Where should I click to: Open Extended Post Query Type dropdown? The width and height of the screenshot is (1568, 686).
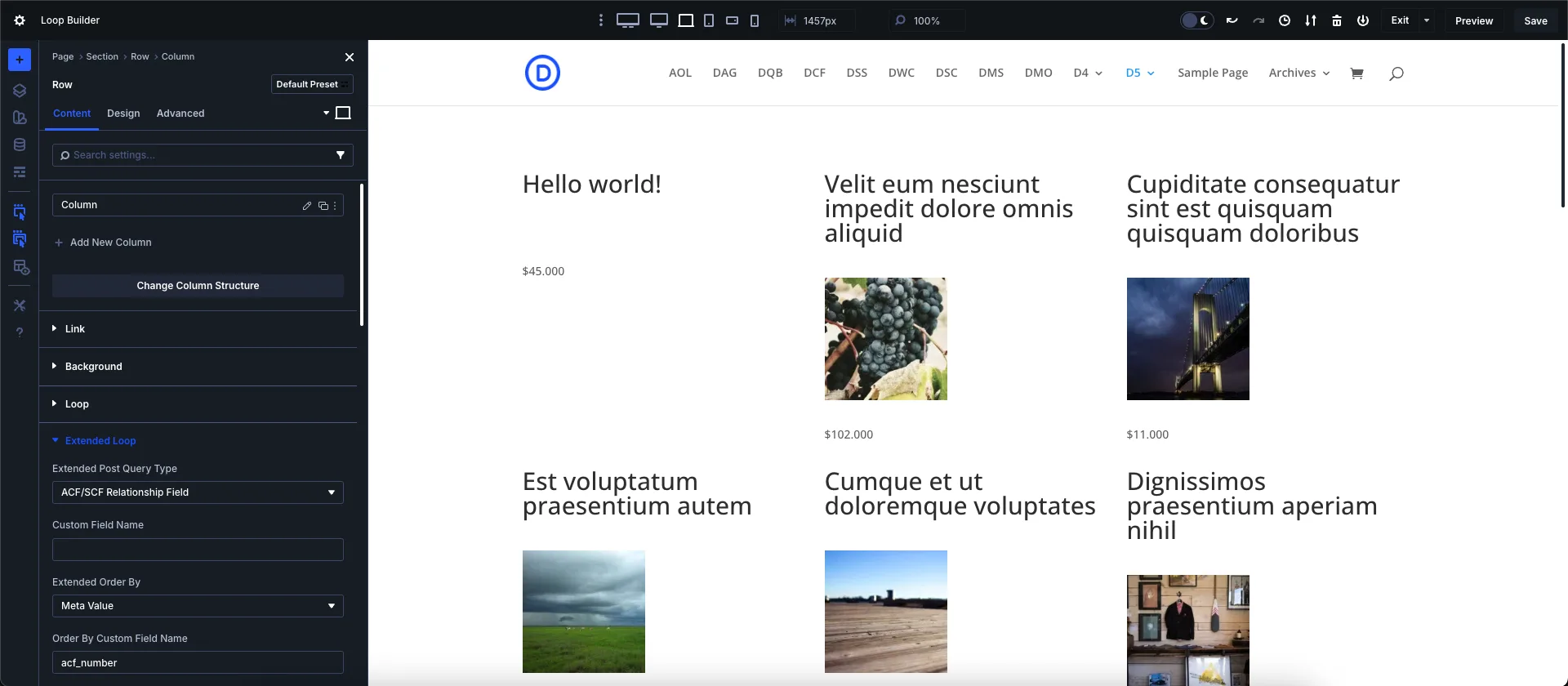pos(198,492)
